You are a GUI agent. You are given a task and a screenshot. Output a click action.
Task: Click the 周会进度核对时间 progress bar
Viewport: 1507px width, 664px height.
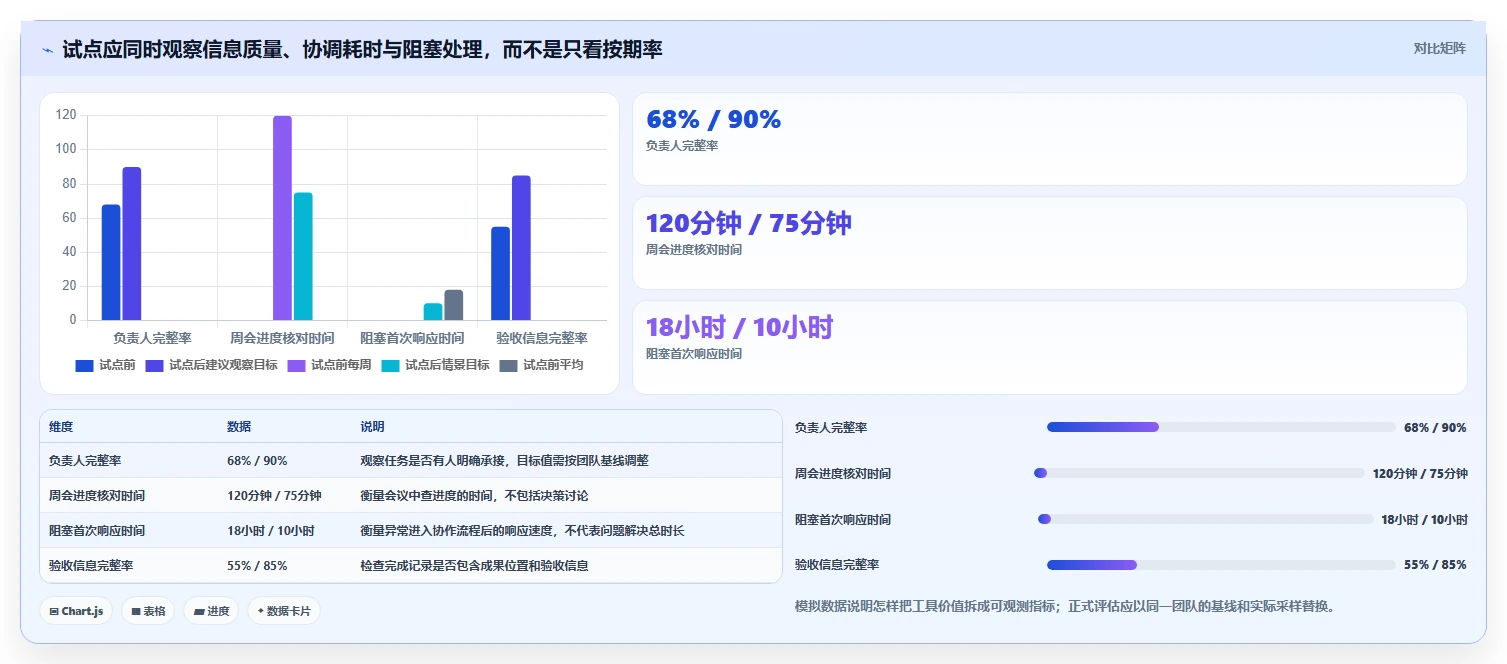pyautogui.click(x=1199, y=473)
